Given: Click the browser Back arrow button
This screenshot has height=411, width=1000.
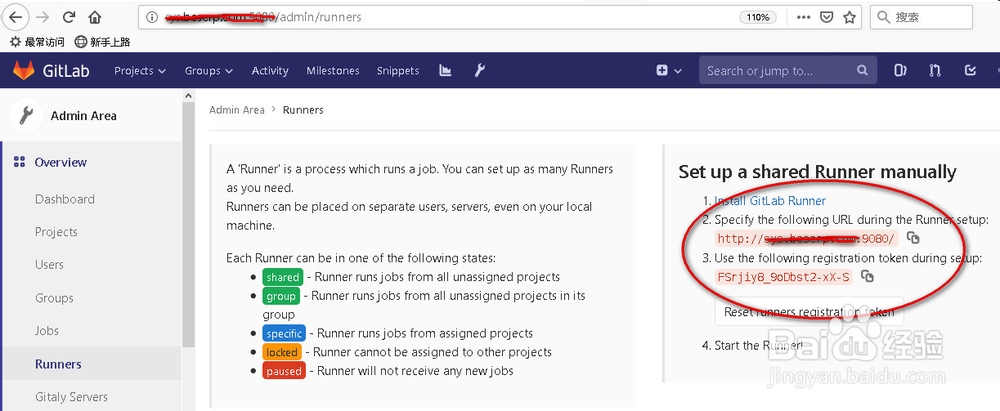Looking at the screenshot, I should pos(17,17).
